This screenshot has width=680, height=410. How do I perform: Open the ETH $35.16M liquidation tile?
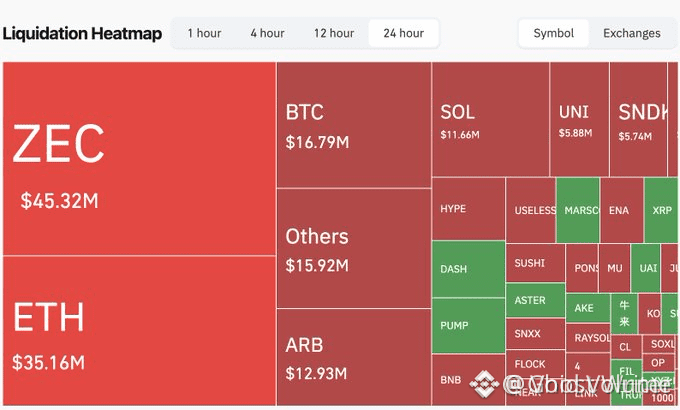(x=139, y=331)
